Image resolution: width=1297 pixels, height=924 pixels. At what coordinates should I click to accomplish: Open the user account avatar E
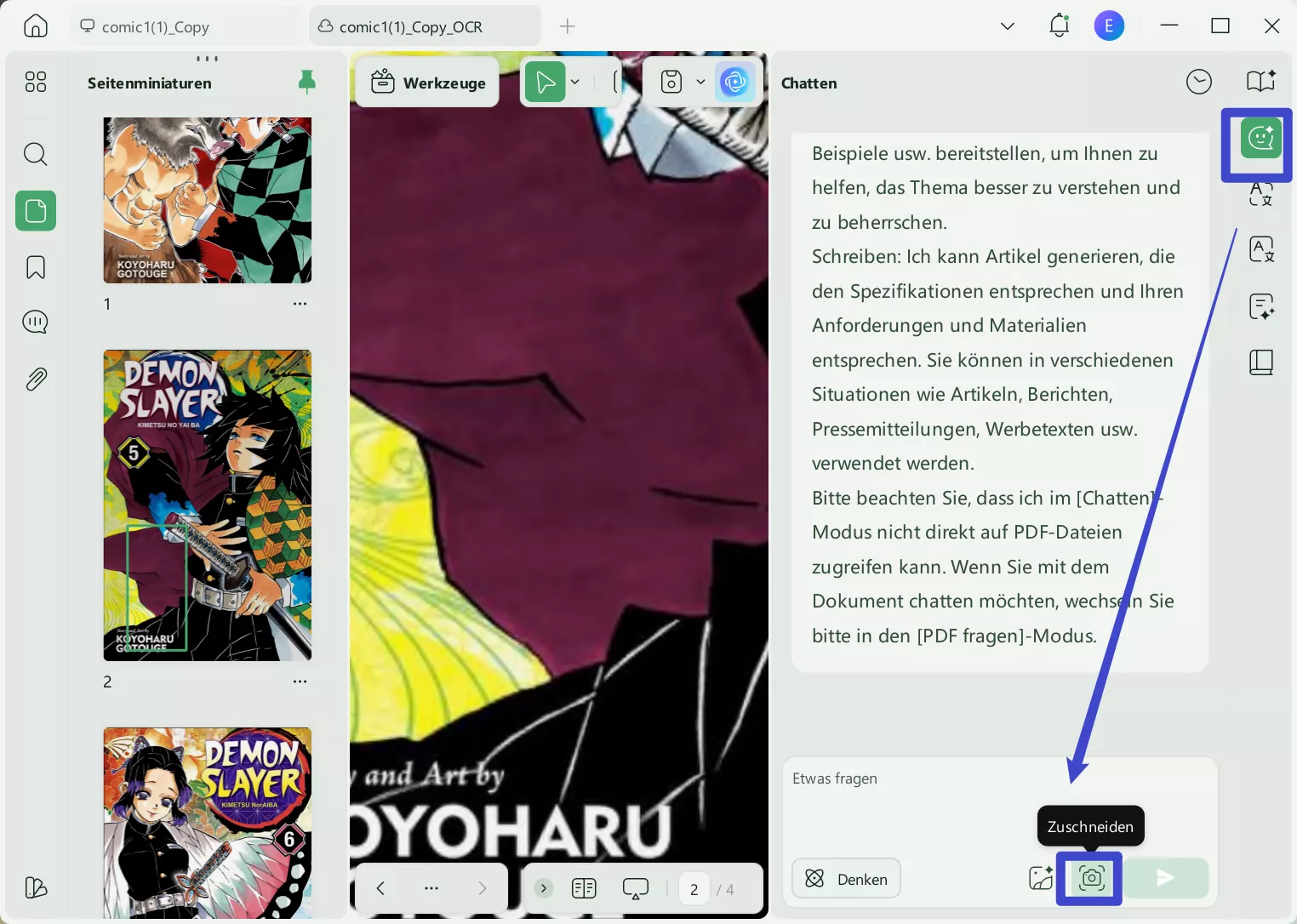pos(1109,26)
